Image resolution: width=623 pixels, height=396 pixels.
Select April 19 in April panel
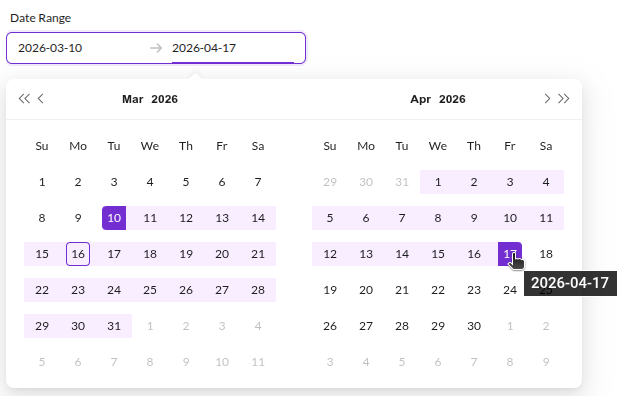pyautogui.click(x=330, y=290)
